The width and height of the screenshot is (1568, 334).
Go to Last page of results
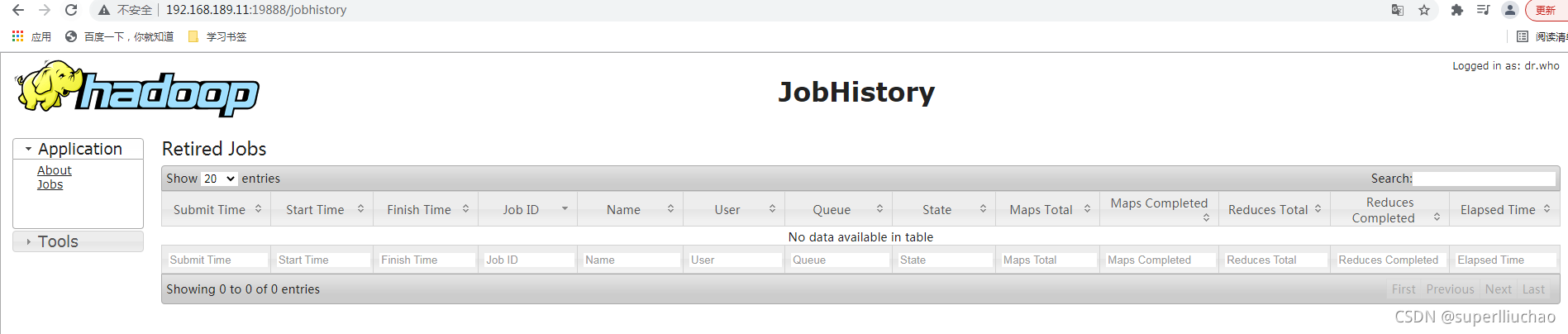point(1533,289)
